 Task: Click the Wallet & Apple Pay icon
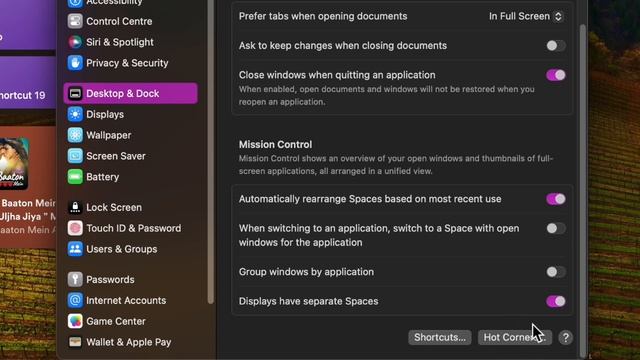[75, 342]
